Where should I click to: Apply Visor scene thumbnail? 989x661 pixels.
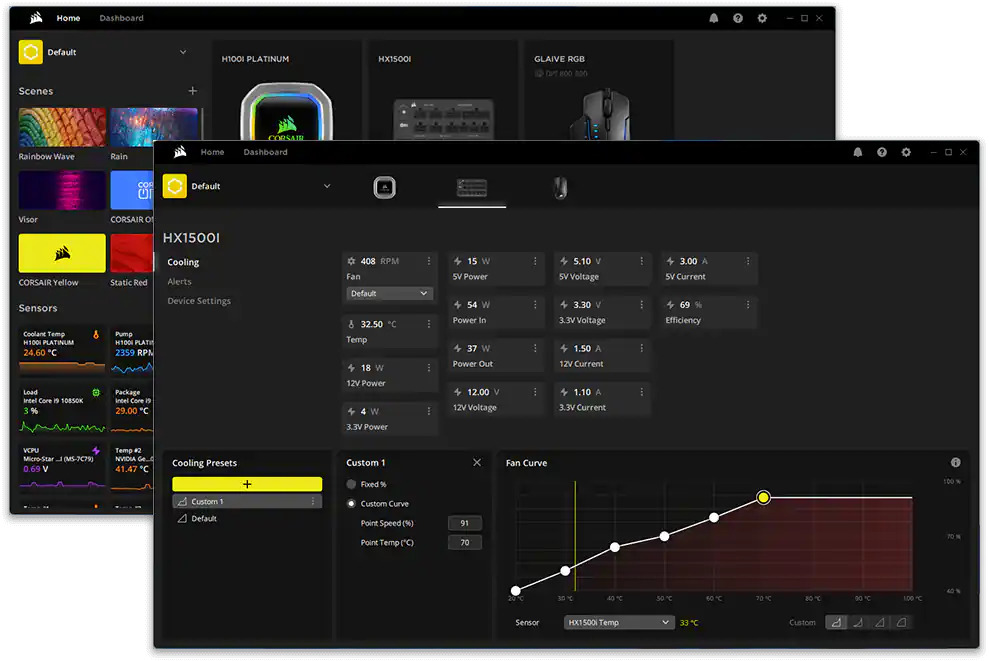pos(62,190)
